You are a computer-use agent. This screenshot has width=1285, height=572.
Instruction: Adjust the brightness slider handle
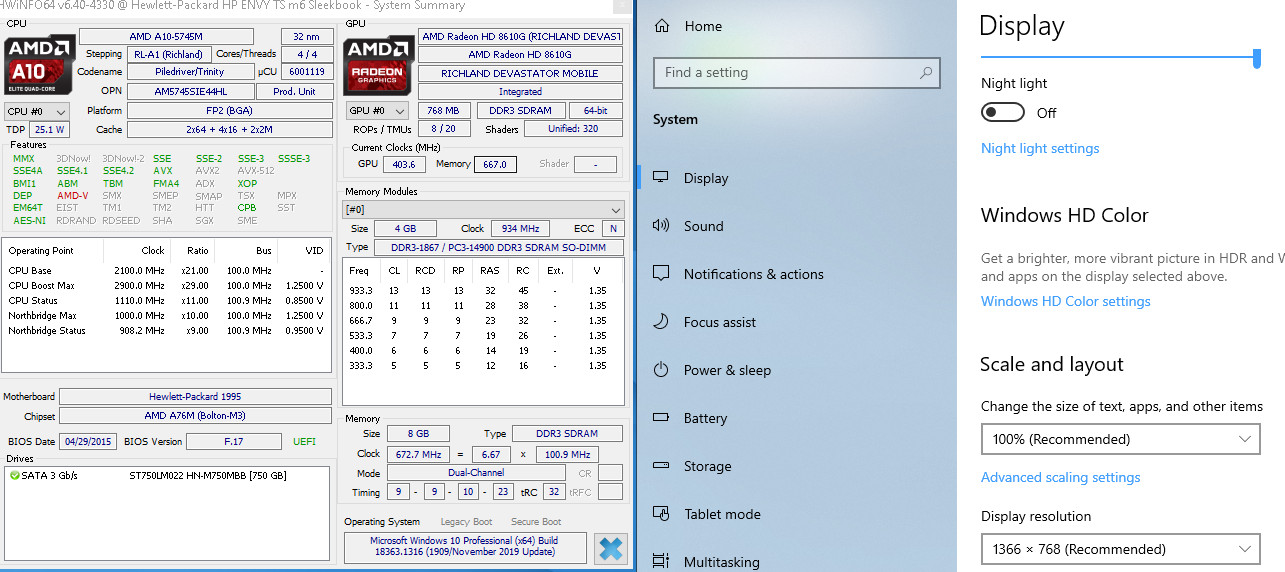tap(1256, 58)
